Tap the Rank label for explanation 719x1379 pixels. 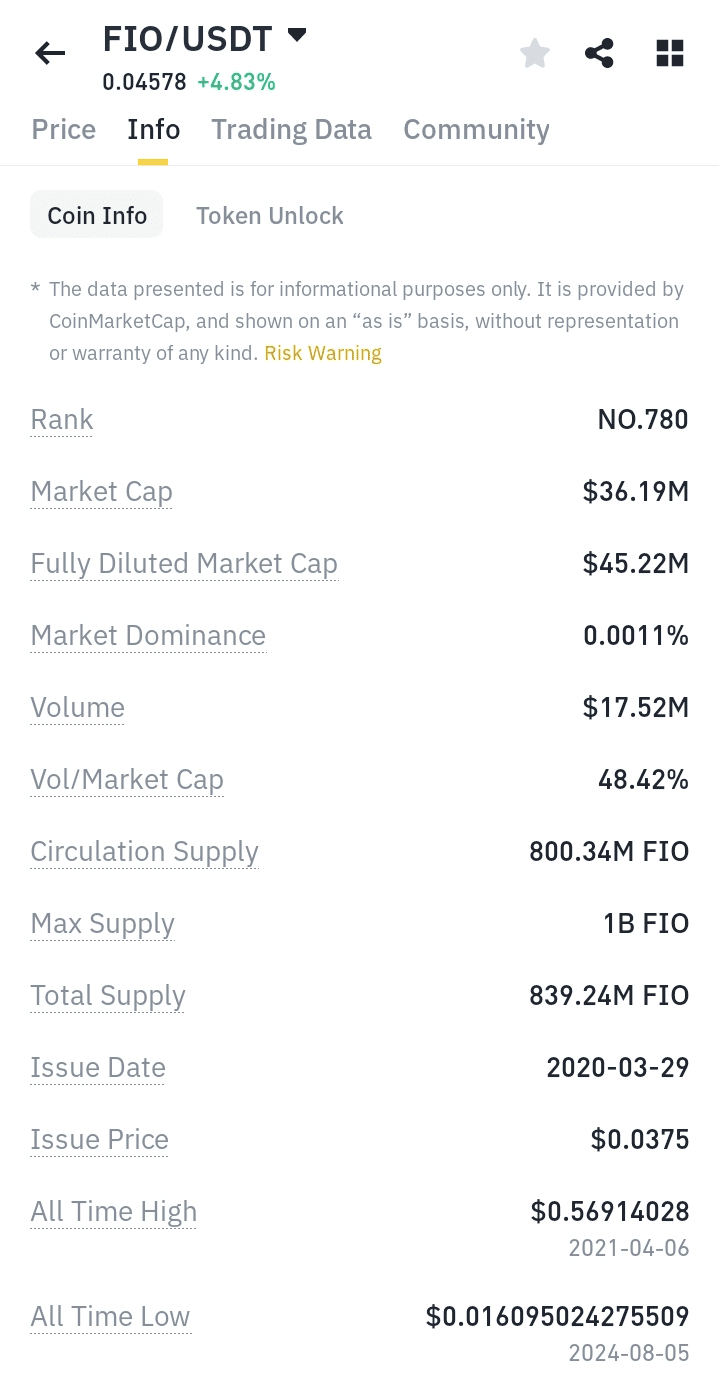pyautogui.click(x=62, y=420)
